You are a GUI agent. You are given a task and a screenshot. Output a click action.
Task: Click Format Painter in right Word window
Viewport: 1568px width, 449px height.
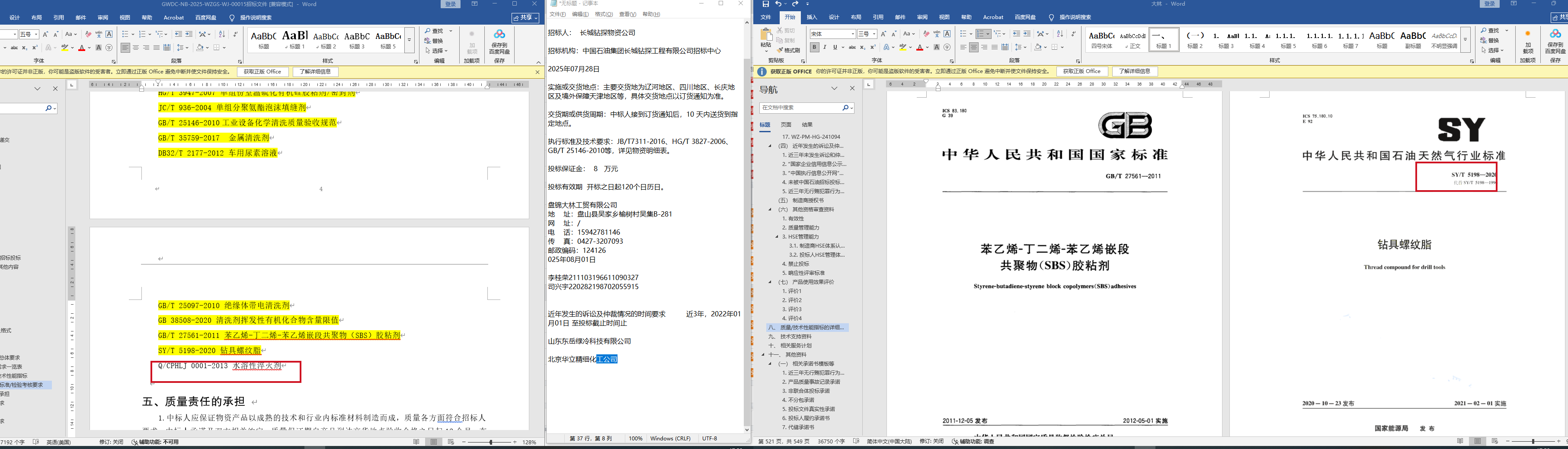pos(789,51)
